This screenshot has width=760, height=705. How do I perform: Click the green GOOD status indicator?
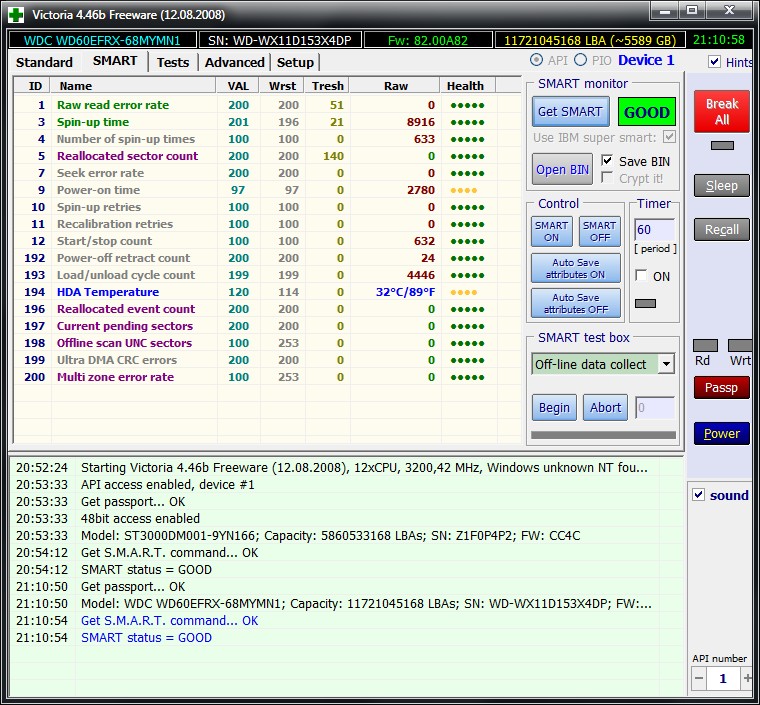(646, 112)
